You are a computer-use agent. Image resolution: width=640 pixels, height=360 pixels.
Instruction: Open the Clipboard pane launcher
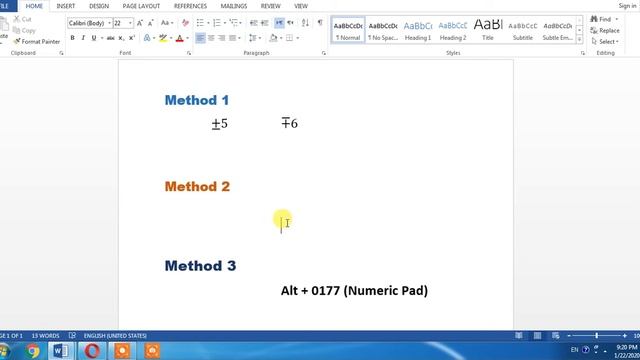point(61,53)
